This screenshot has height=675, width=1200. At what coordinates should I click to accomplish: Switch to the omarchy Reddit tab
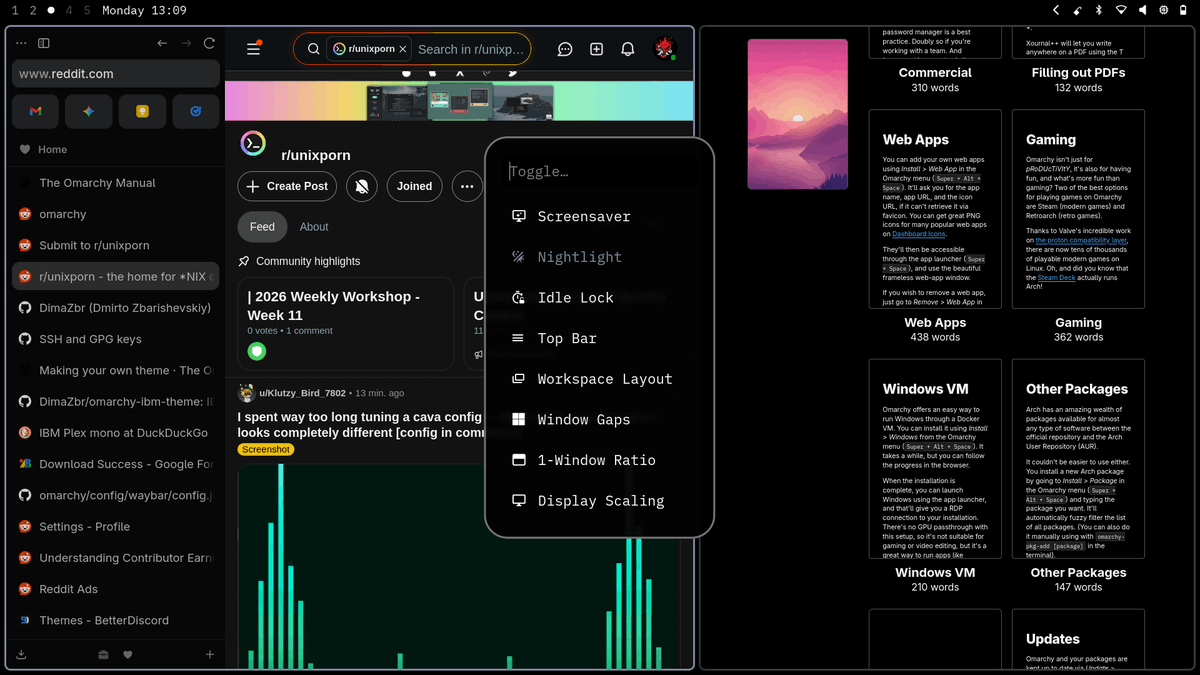point(116,214)
